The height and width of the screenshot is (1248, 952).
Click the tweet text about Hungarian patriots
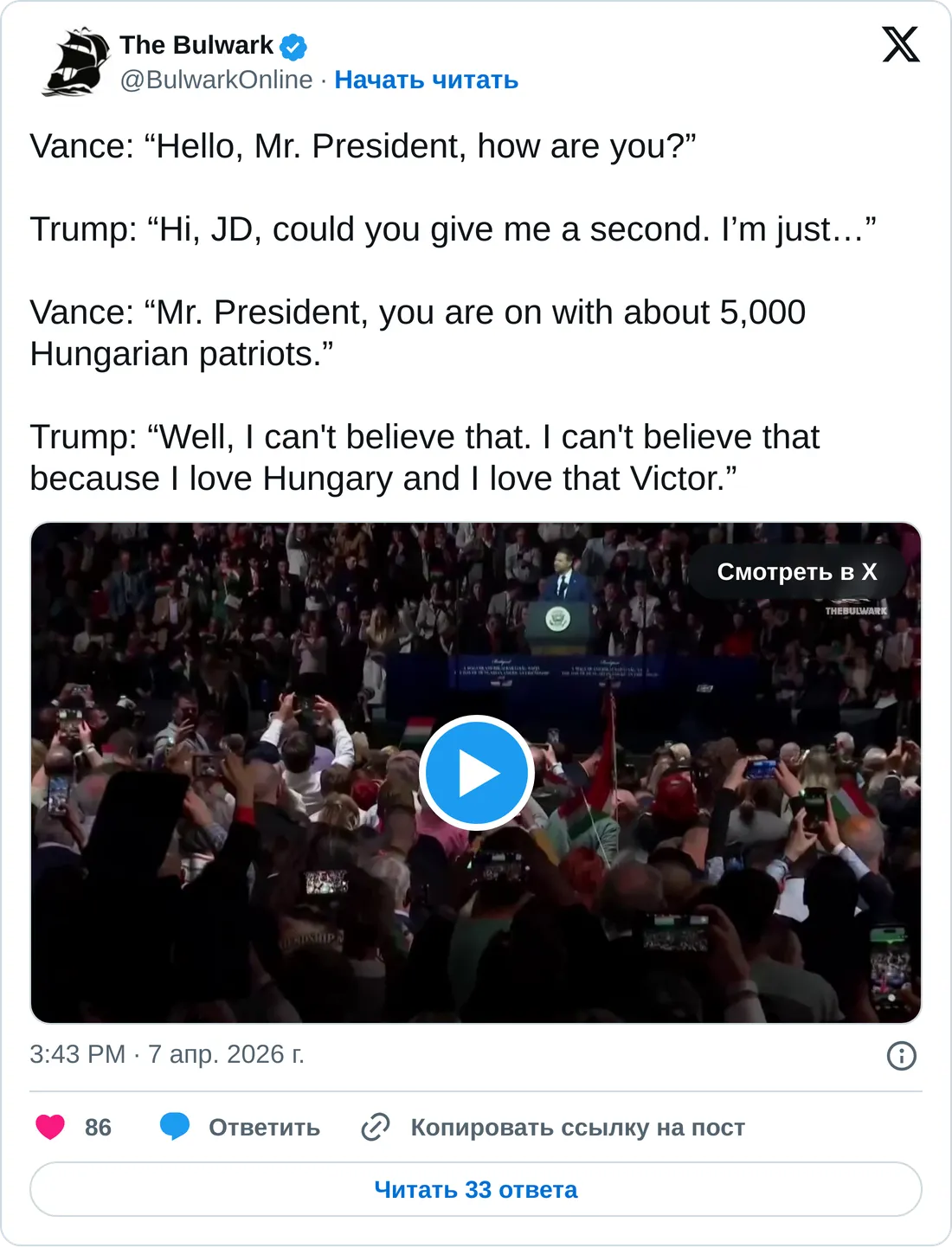pos(417,332)
